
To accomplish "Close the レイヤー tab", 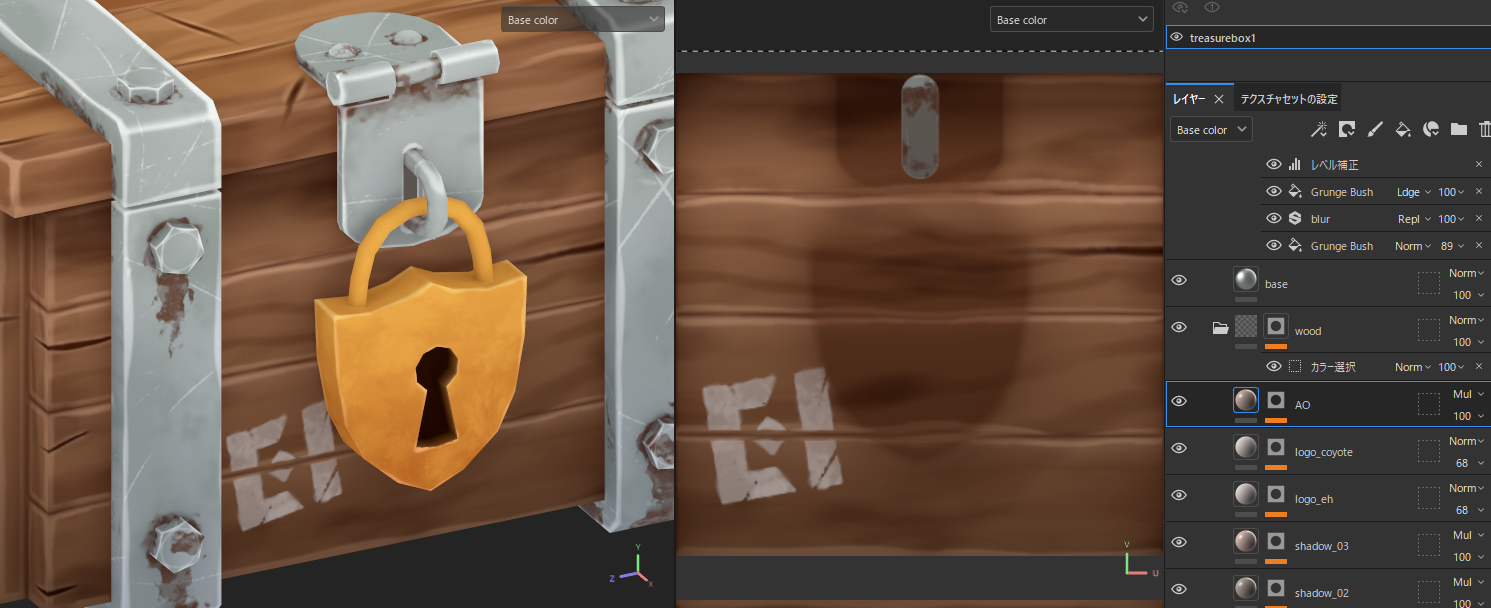I will point(1219,99).
